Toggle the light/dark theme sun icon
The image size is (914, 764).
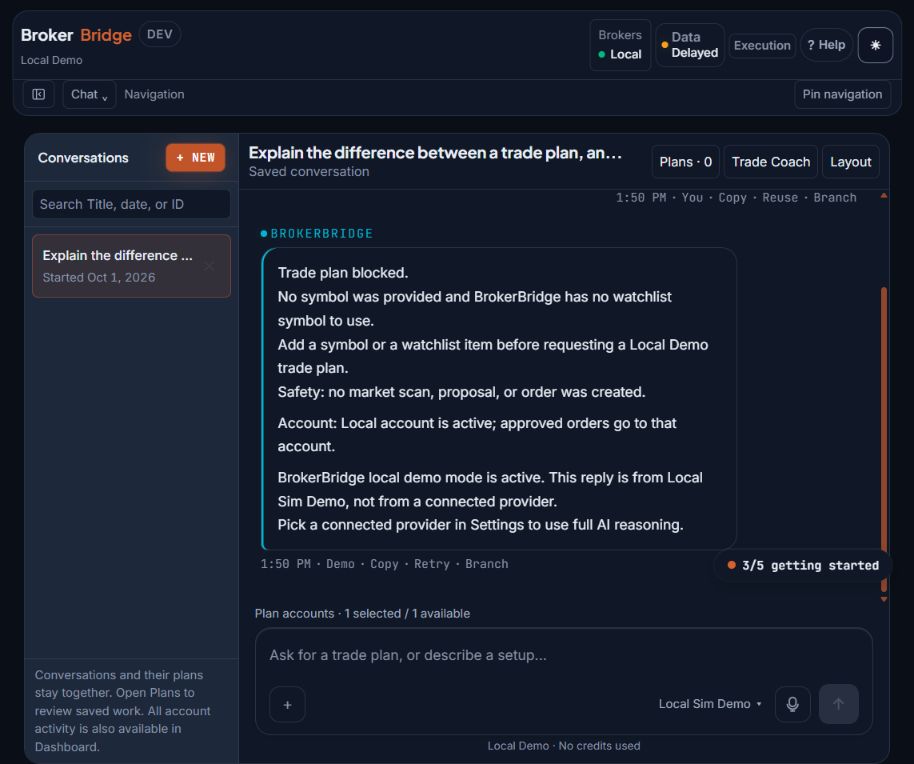875,45
